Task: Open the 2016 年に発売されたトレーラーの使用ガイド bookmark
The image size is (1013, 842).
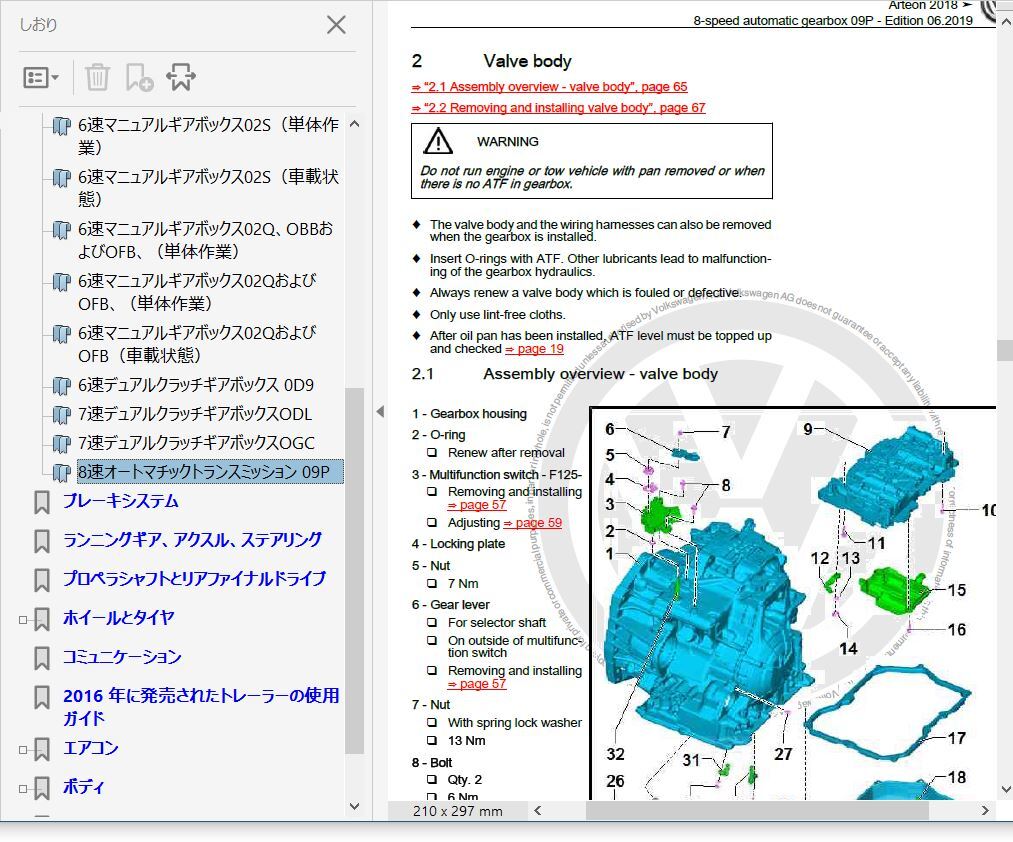Action: (201, 706)
